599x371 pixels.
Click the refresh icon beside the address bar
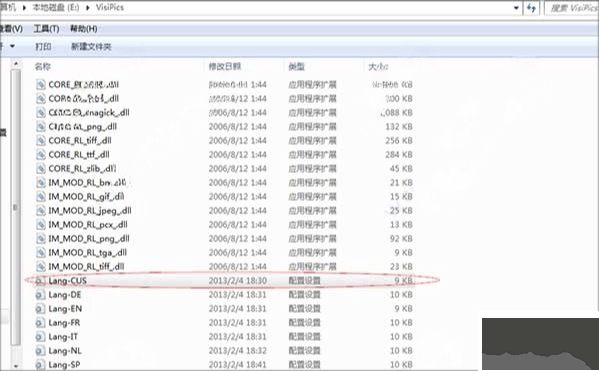coord(531,8)
